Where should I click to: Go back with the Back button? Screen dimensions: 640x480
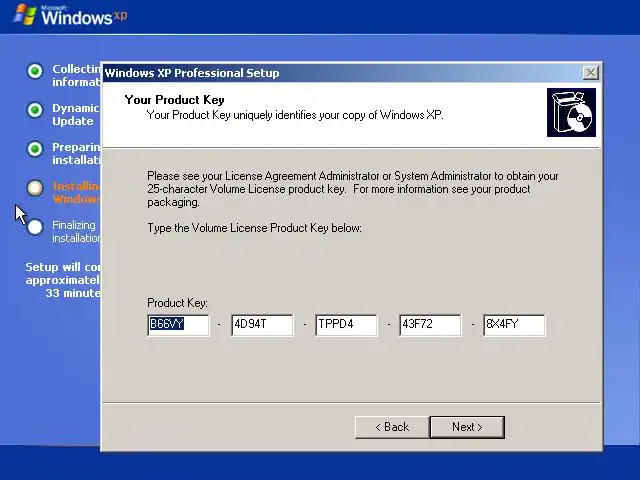pos(392,427)
